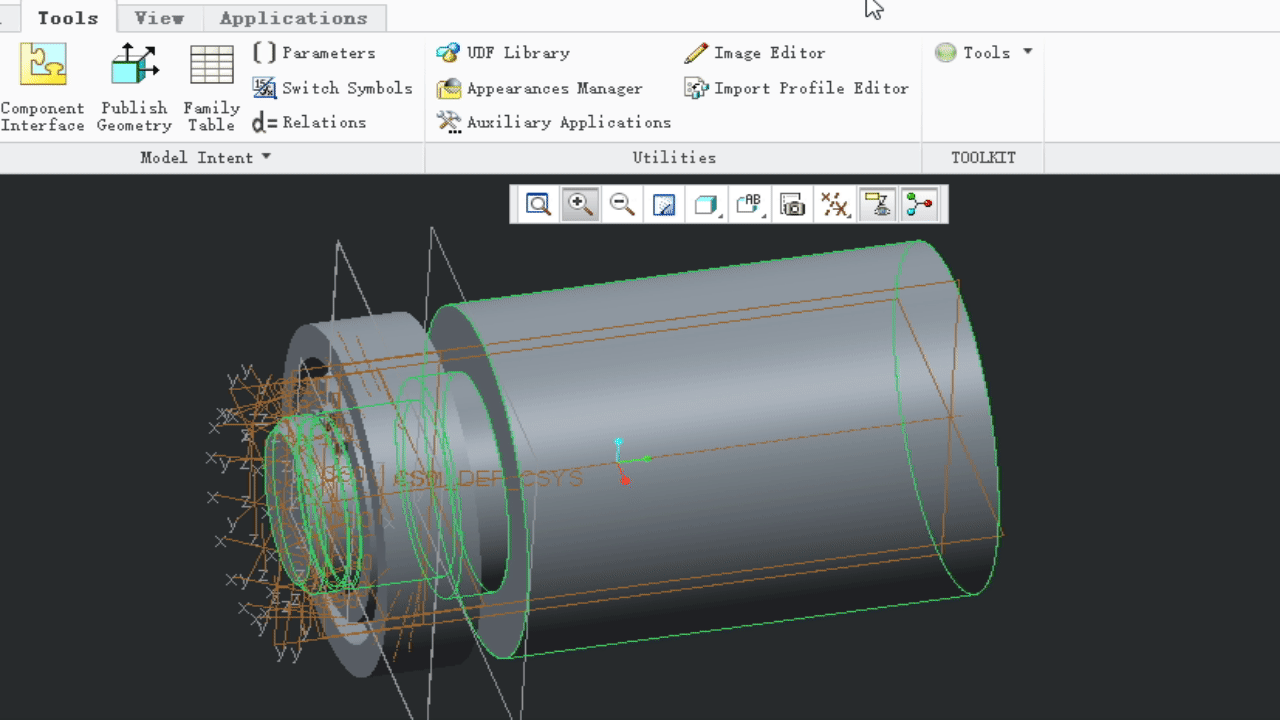Open the Saved Orientations dropdown

coord(750,205)
